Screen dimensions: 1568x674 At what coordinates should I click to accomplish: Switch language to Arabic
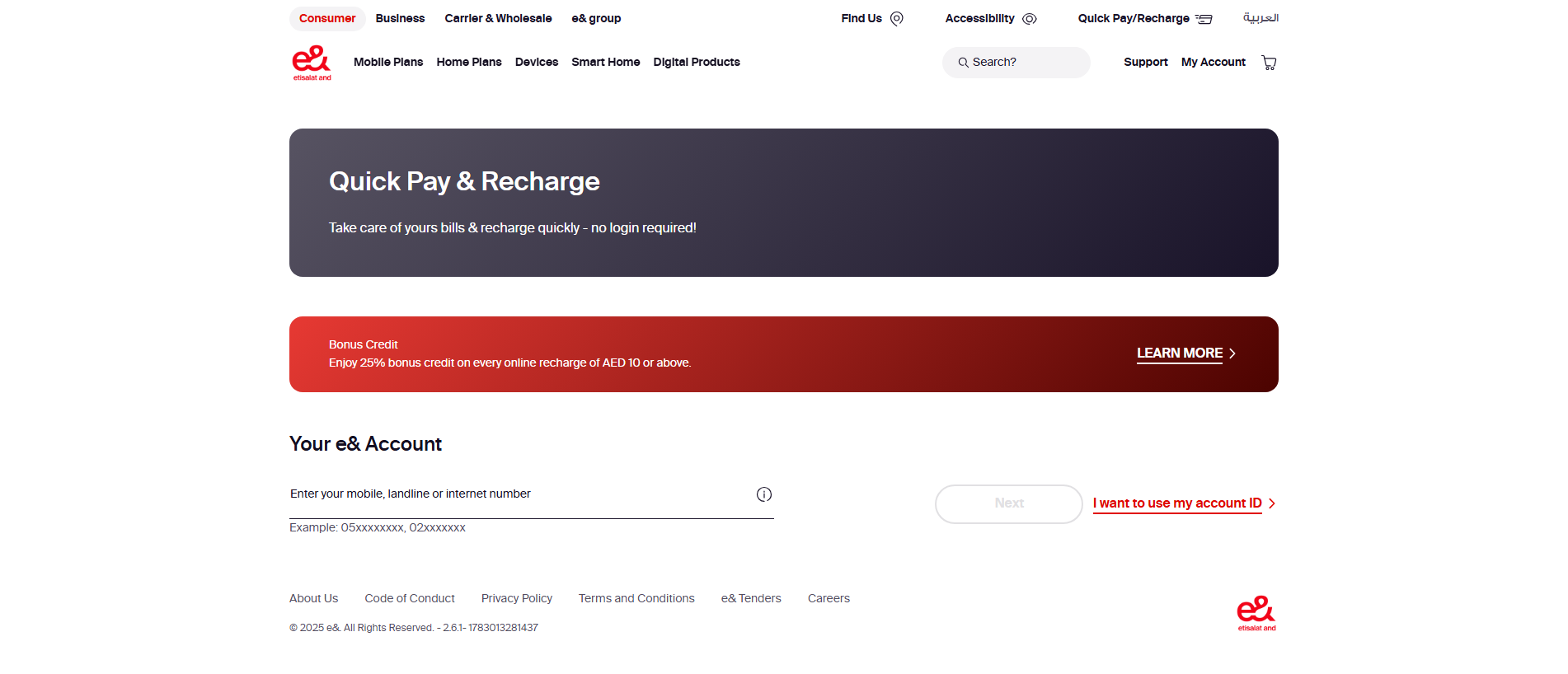pyautogui.click(x=1261, y=18)
